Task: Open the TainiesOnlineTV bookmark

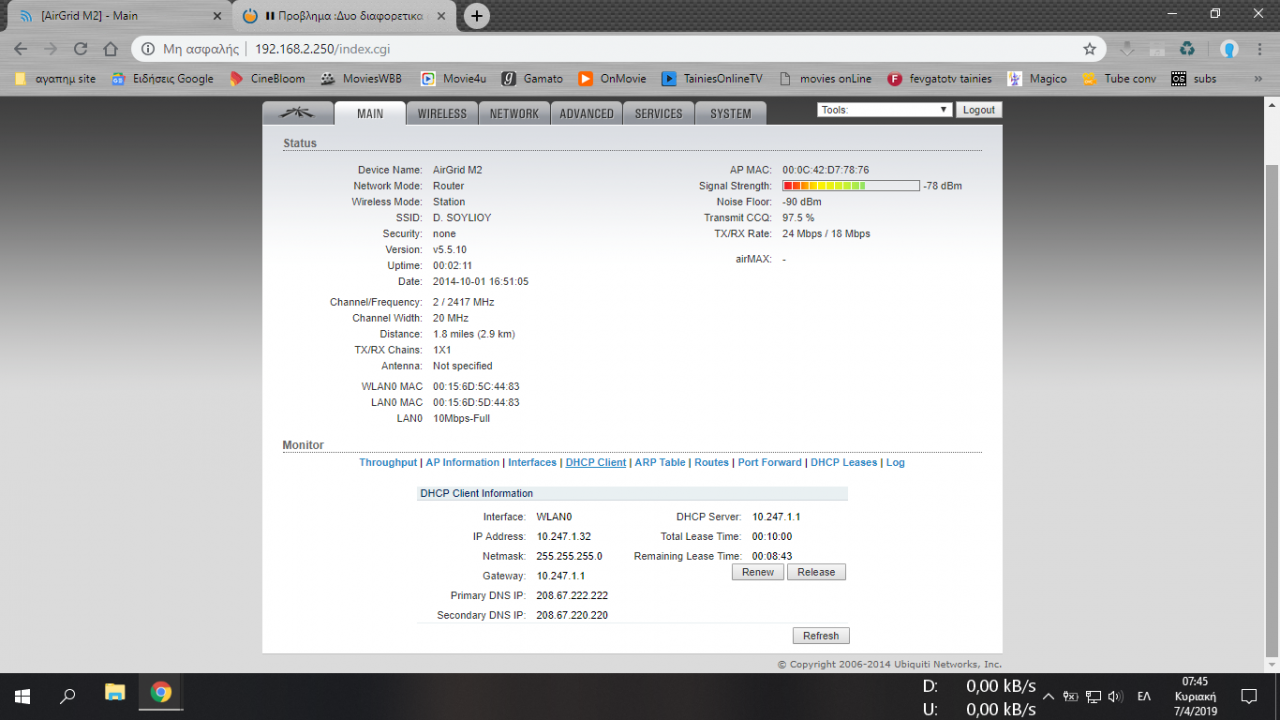Action: click(x=712, y=78)
